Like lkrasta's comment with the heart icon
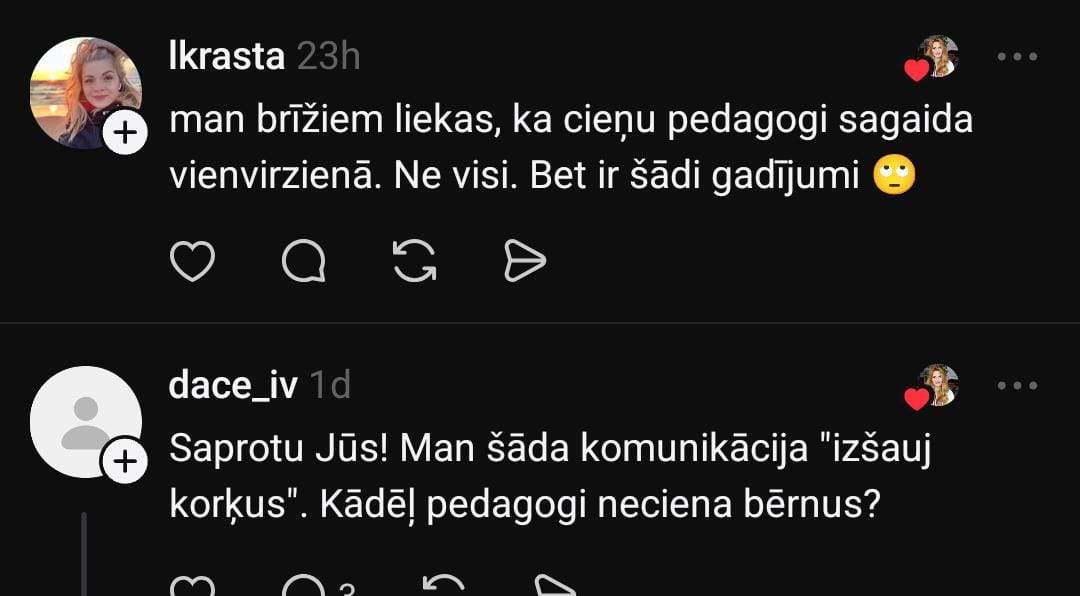1080x596 pixels. point(193,261)
